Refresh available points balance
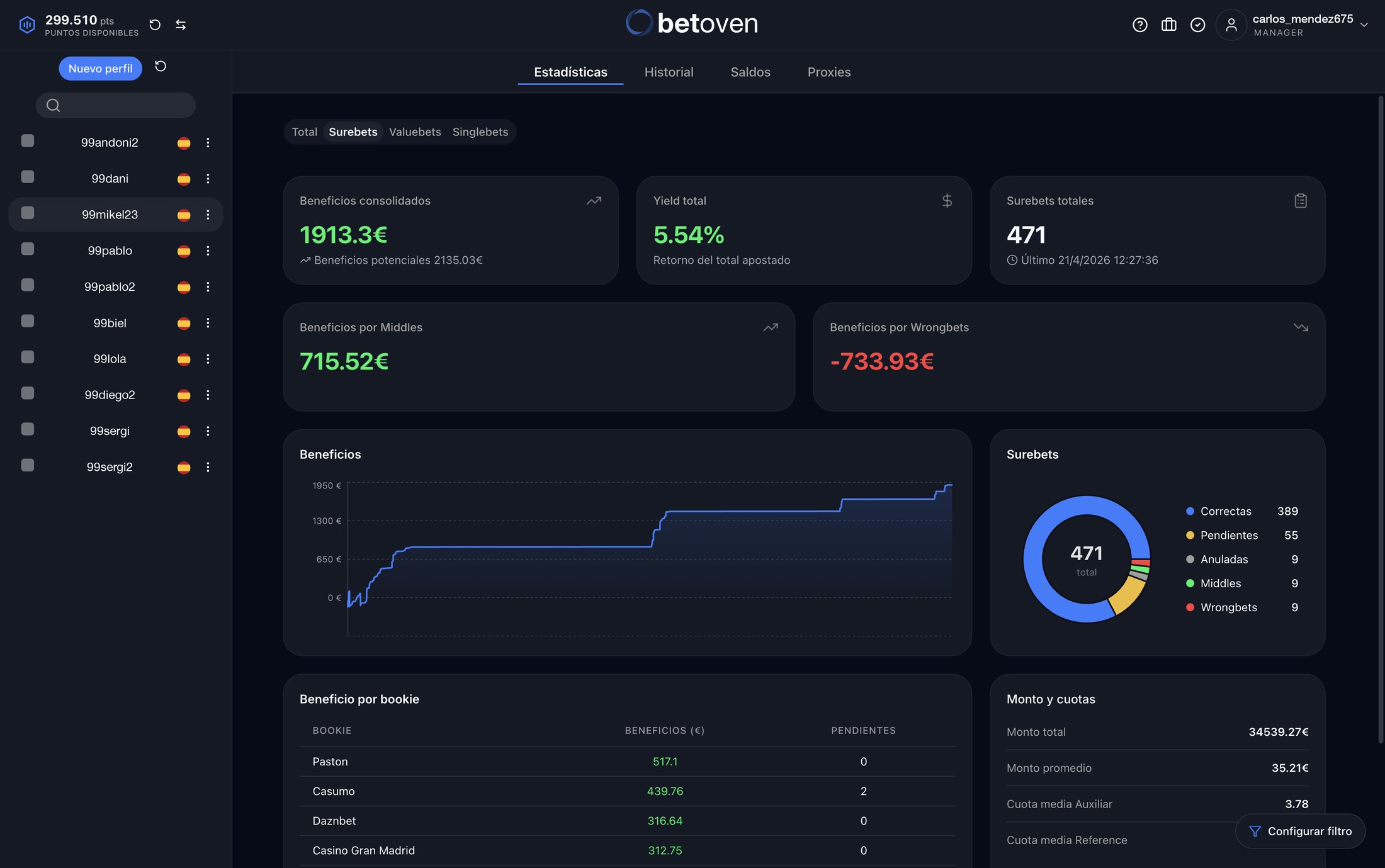Viewport: 1385px width, 868px height. click(x=155, y=25)
